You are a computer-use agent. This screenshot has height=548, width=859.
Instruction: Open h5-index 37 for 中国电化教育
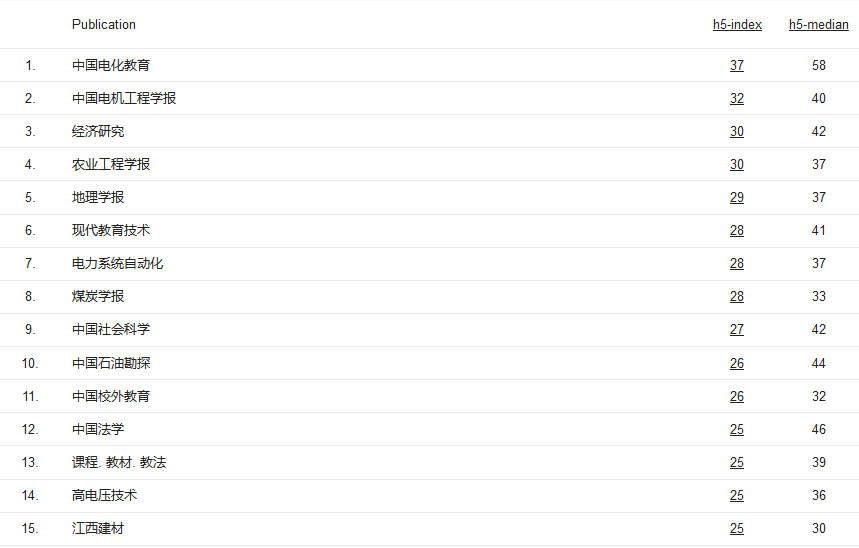point(737,66)
